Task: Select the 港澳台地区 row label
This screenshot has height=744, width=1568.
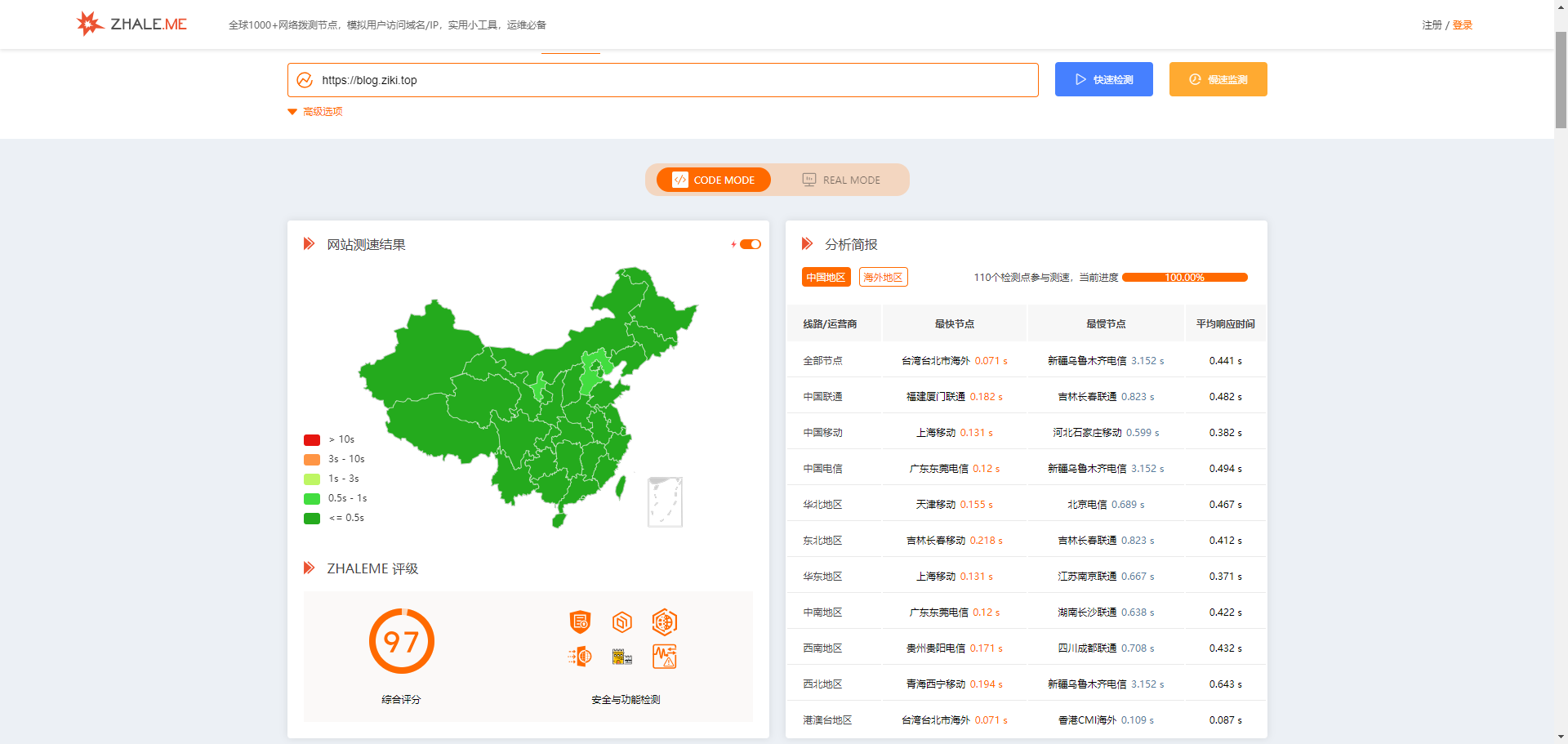Action: pos(827,719)
